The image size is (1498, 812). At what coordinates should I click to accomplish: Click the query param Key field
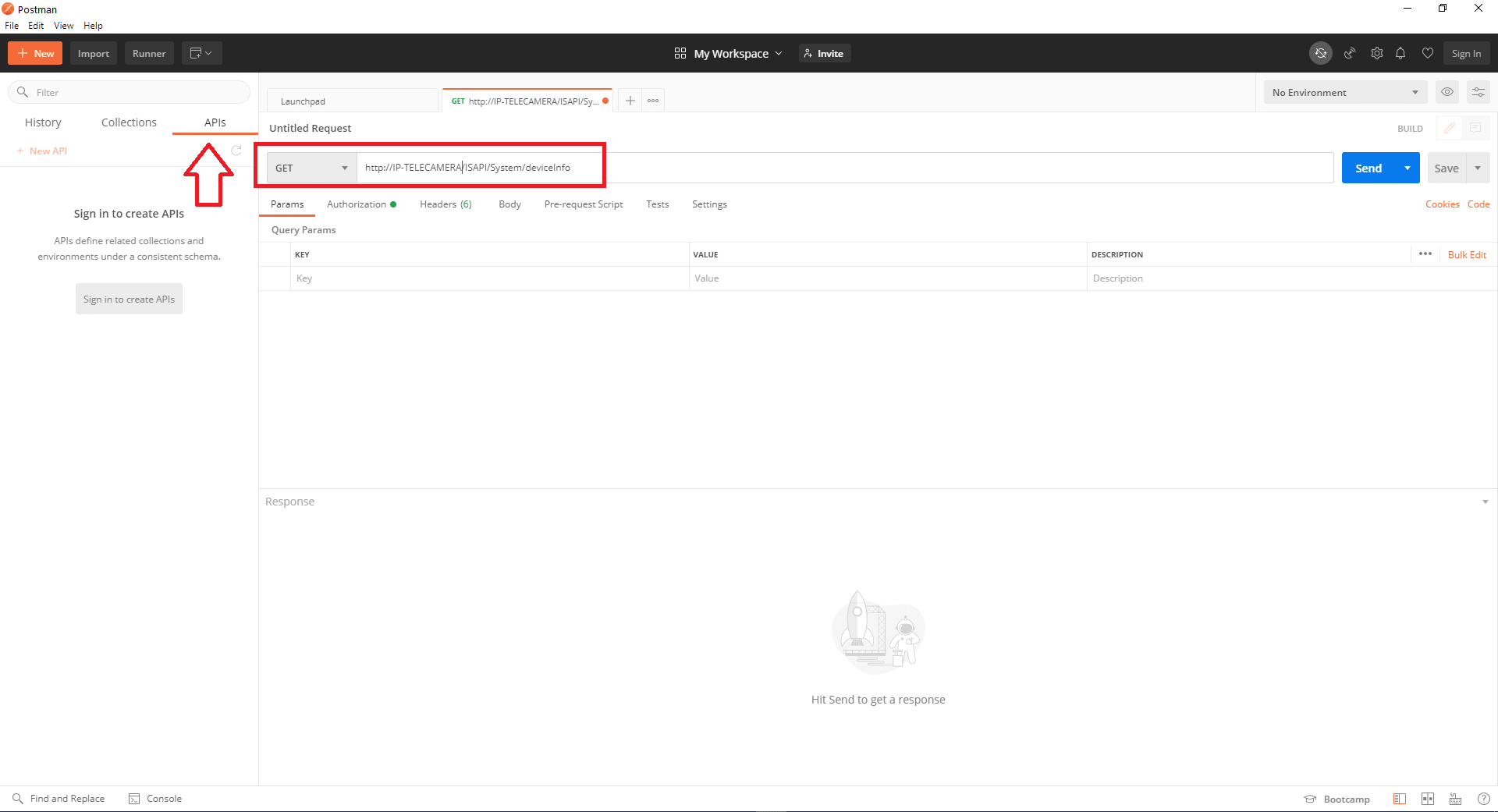[490, 278]
